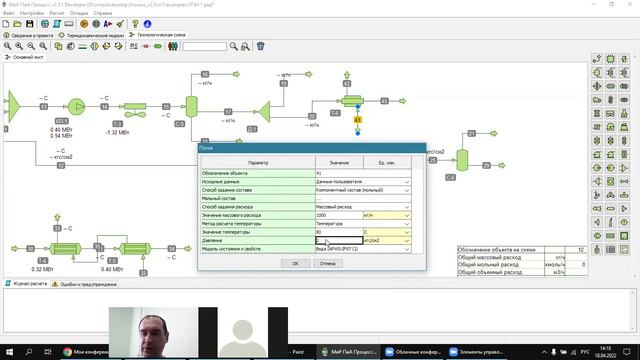640x360 pixels.
Task: Click 'Общий мольный расход' row in results table
Action: [522, 265]
